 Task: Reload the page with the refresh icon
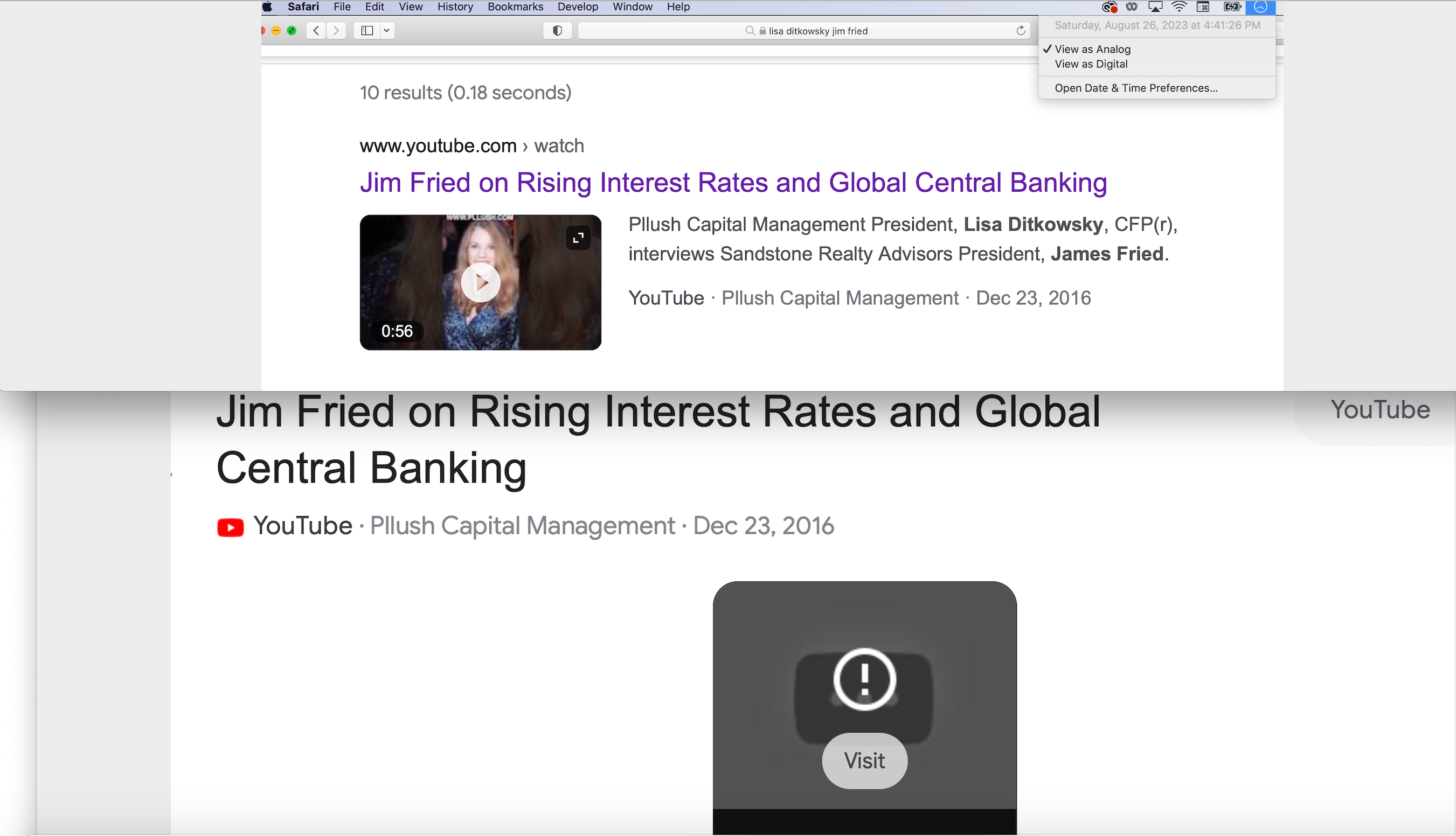tap(1020, 30)
